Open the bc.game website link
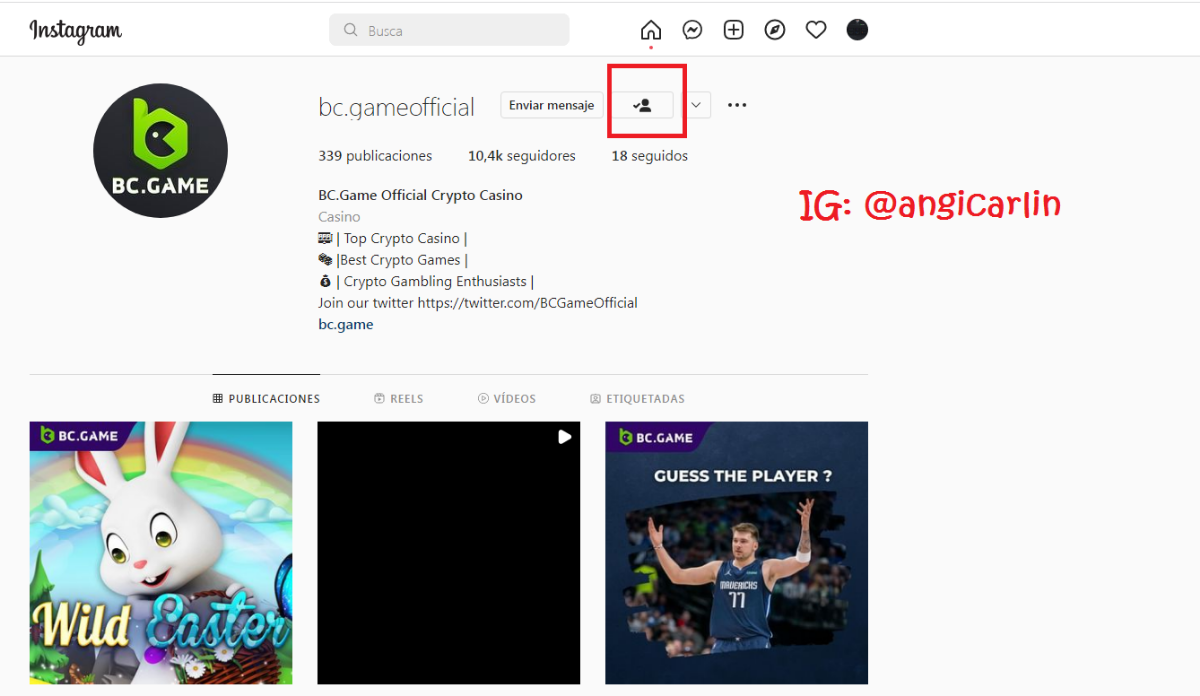 (x=346, y=325)
